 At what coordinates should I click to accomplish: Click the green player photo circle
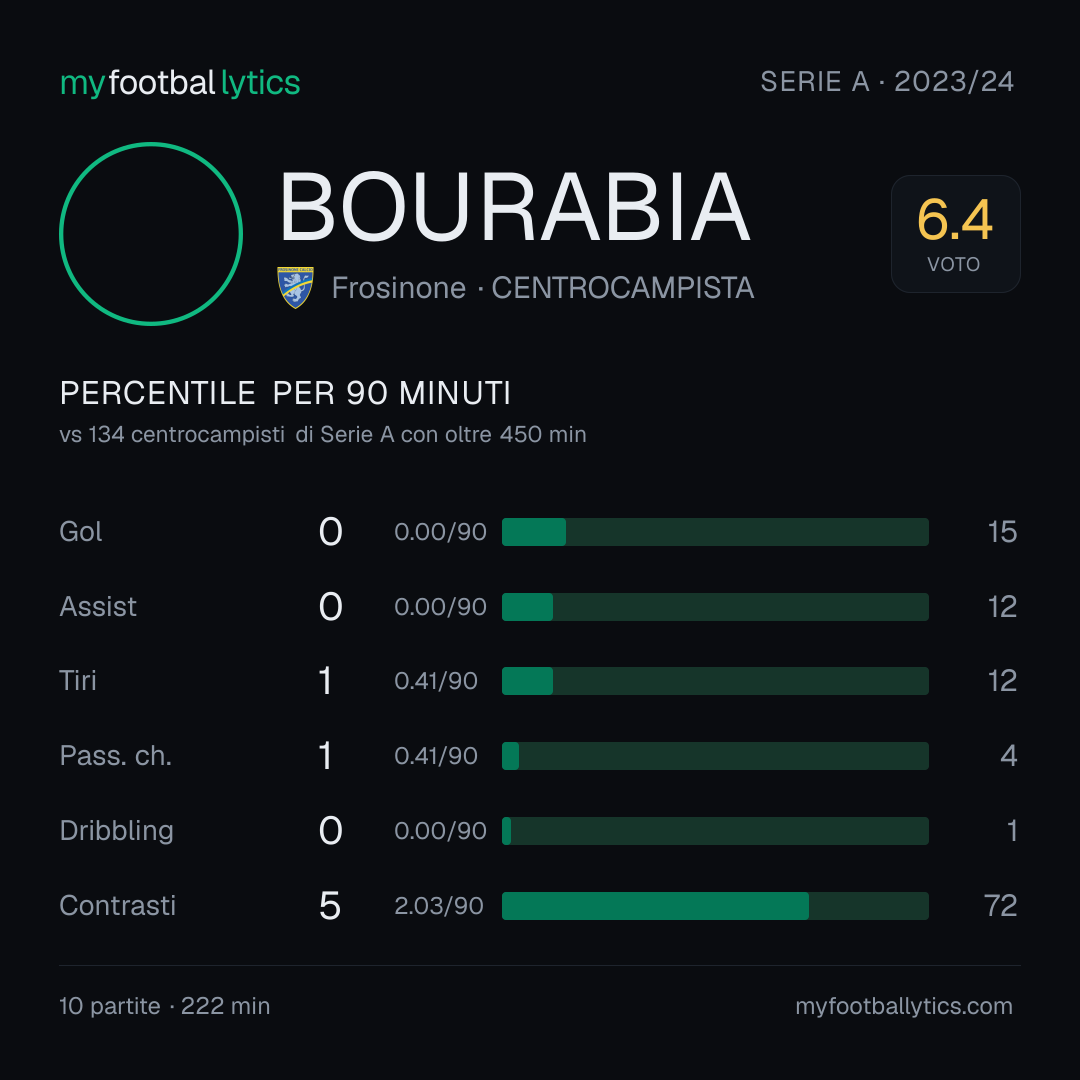pos(151,233)
